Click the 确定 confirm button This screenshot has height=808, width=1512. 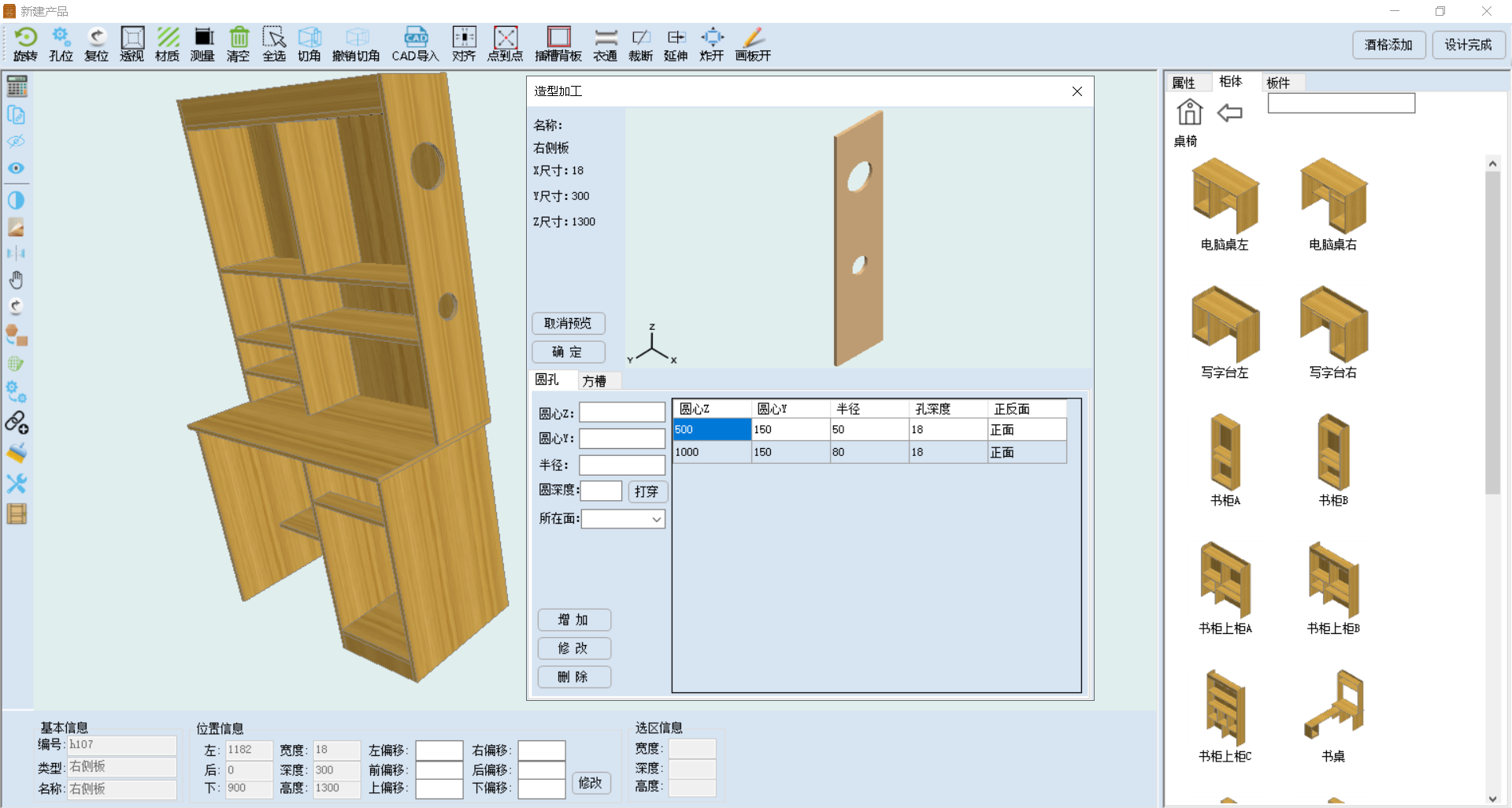pyautogui.click(x=569, y=352)
